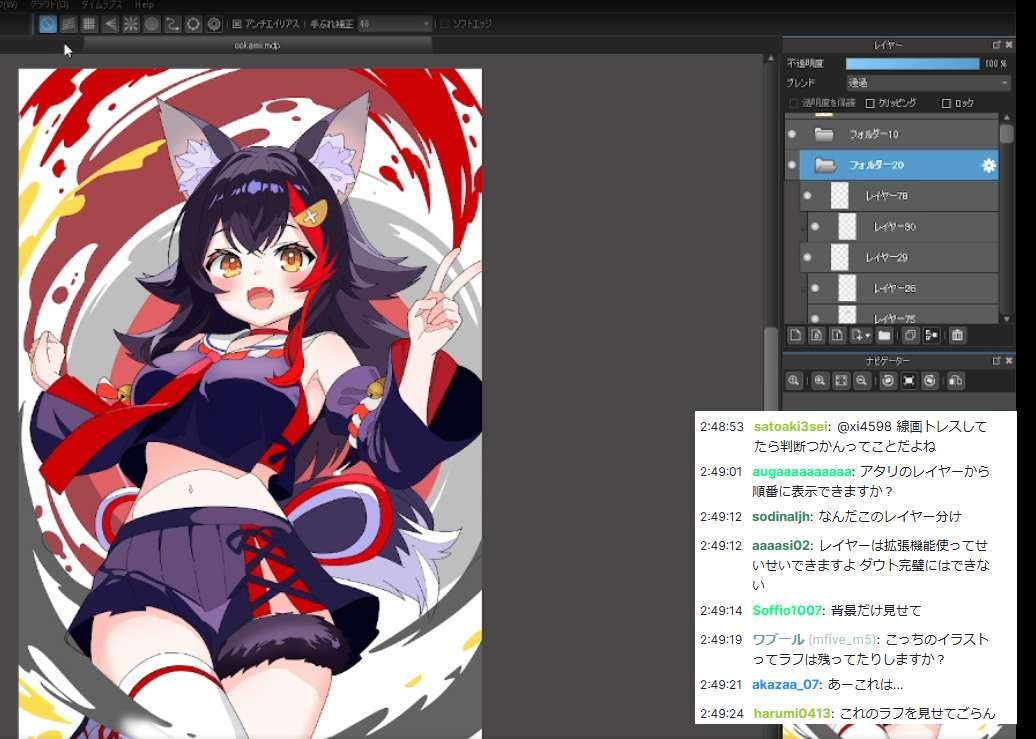Click layer list scrollbar down arrow
This screenshot has height=739, width=1036.
click(1006, 319)
